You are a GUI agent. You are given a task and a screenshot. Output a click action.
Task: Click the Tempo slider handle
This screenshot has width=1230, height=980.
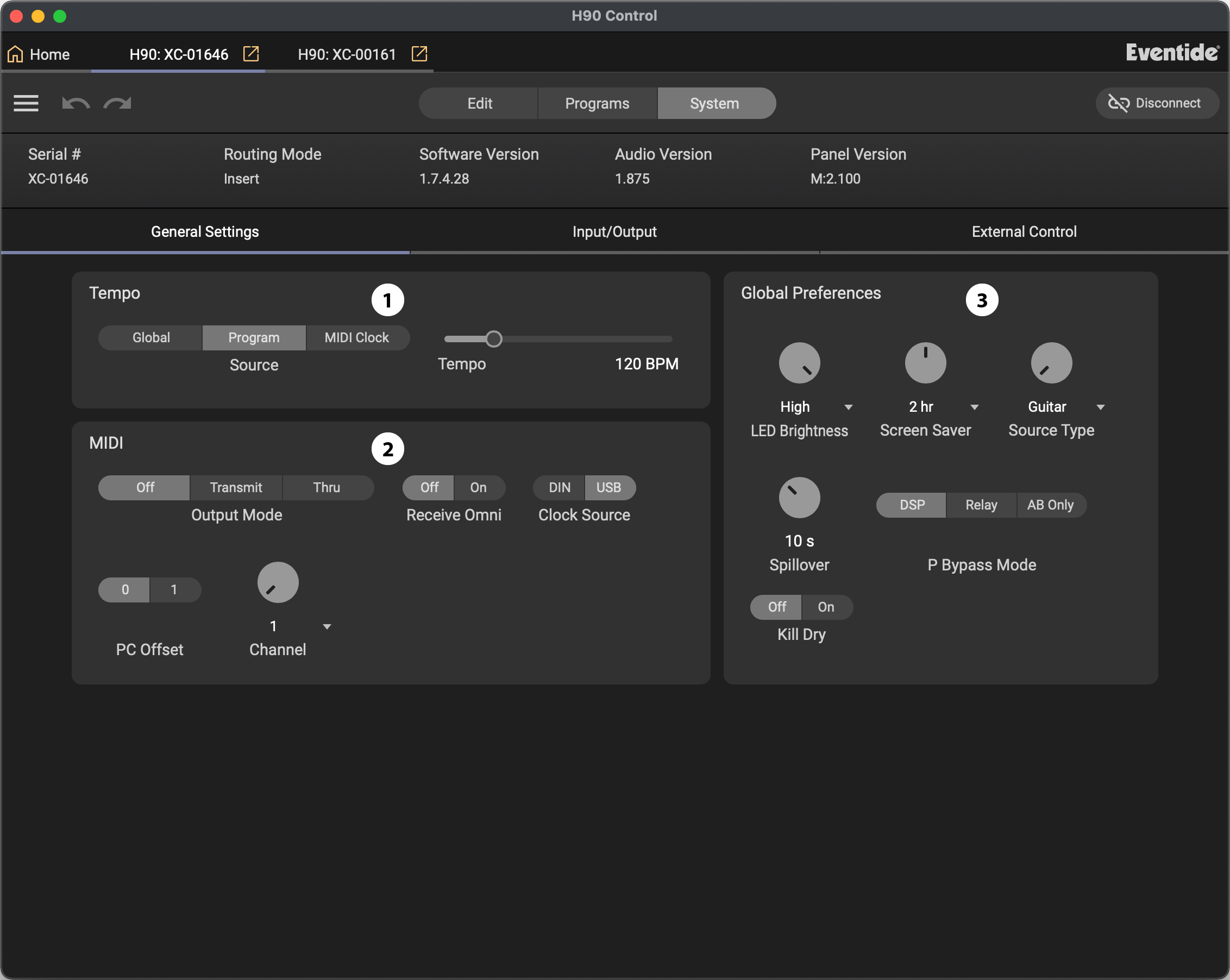494,340
